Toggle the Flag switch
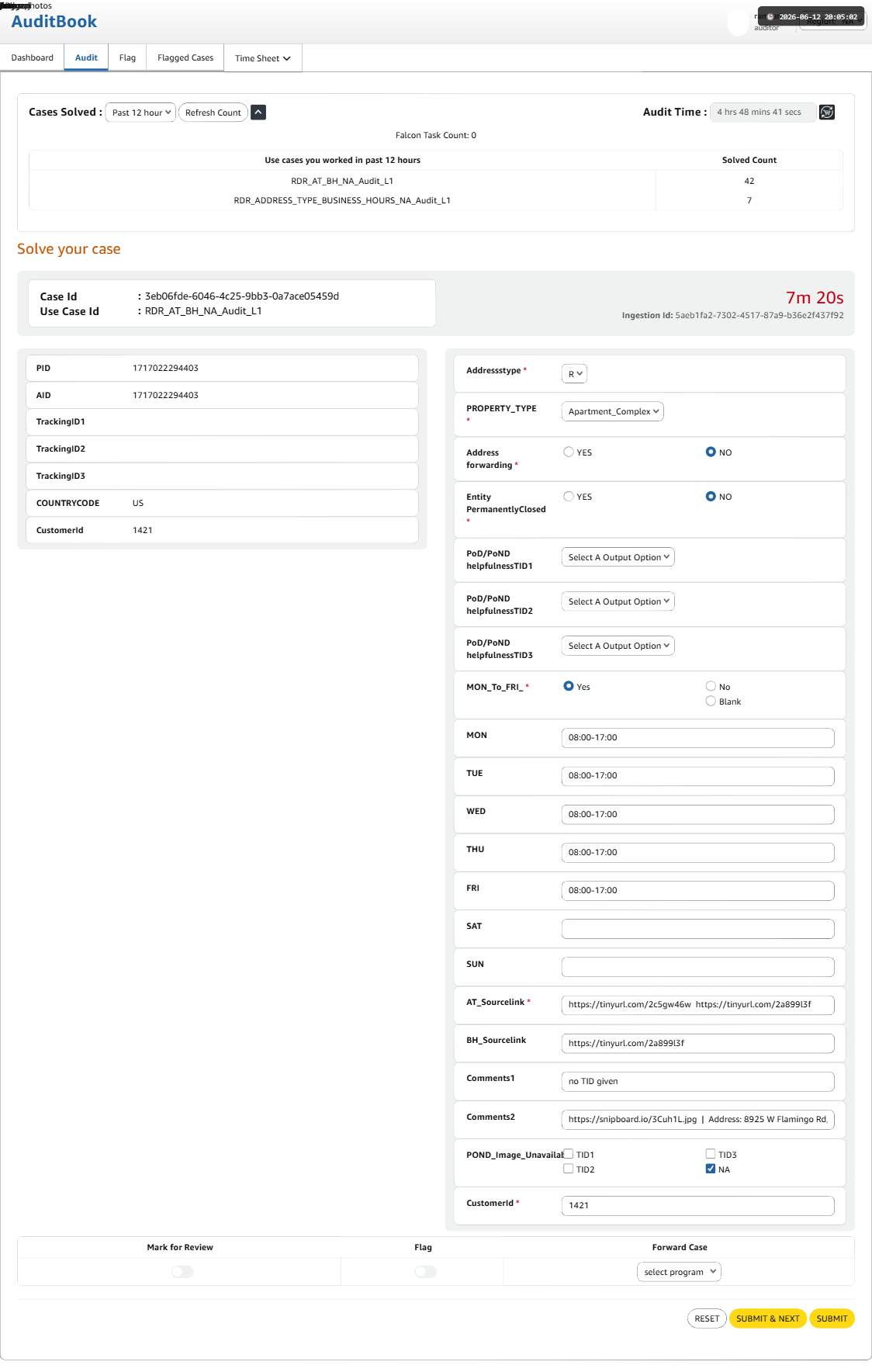Viewport: 872px width, 1372px height. pos(426,1272)
